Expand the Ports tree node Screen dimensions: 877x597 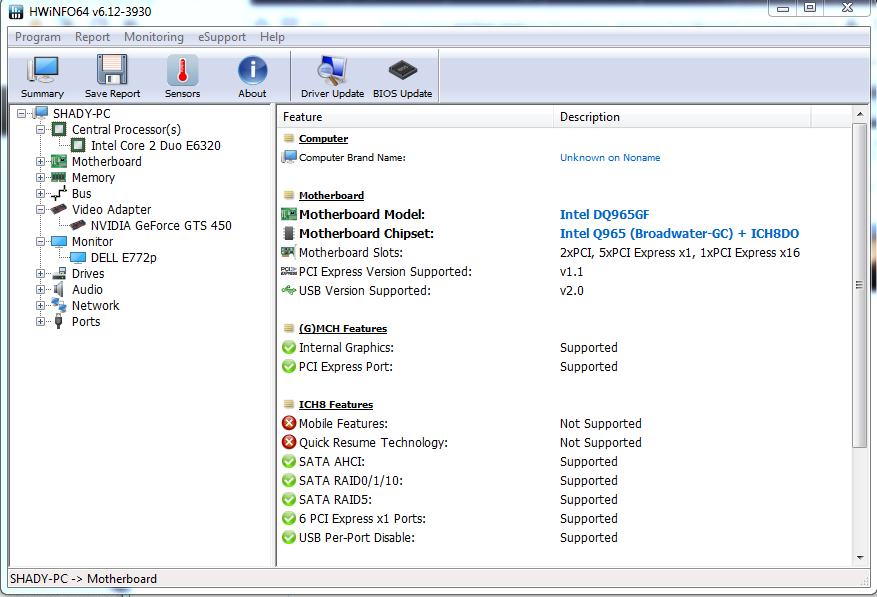pos(40,322)
